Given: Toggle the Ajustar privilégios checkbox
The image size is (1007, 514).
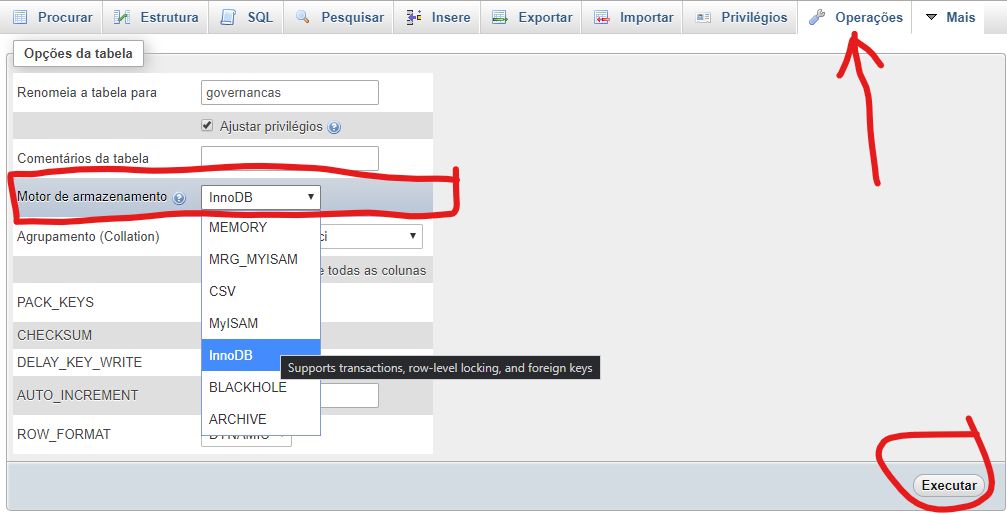Looking at the screenshot, I should [x=207, y=126].
